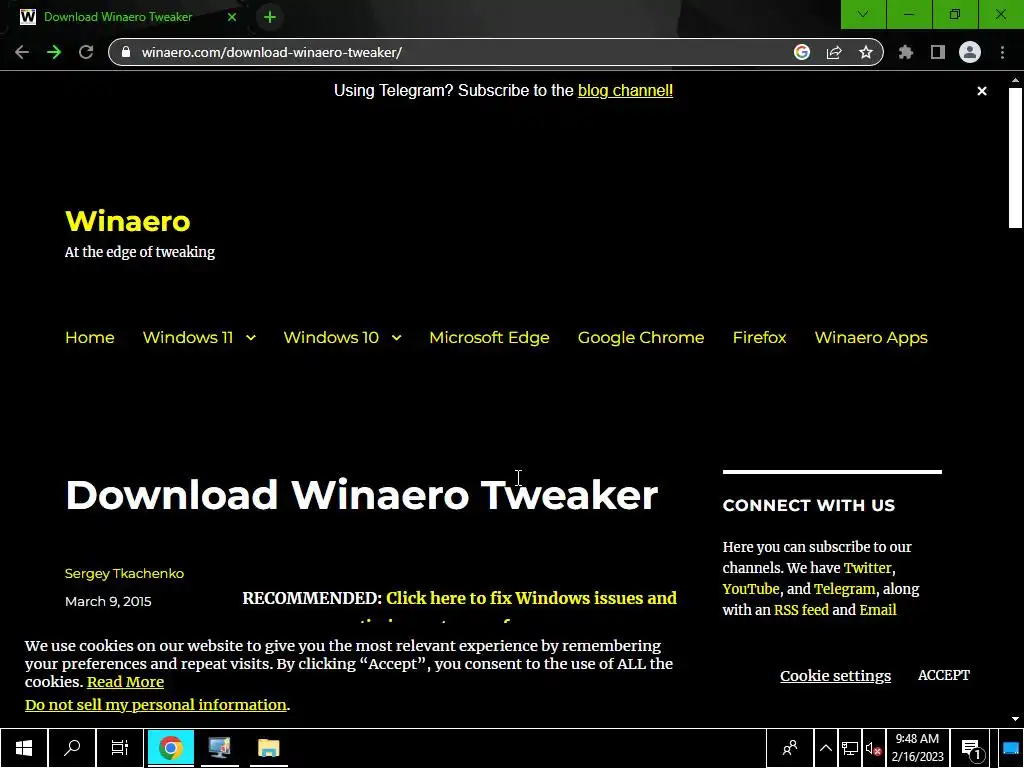This screenshot has width=1024, height=768.
Task: Open the Google Chrome menu item
Action: tap(641, 338)
